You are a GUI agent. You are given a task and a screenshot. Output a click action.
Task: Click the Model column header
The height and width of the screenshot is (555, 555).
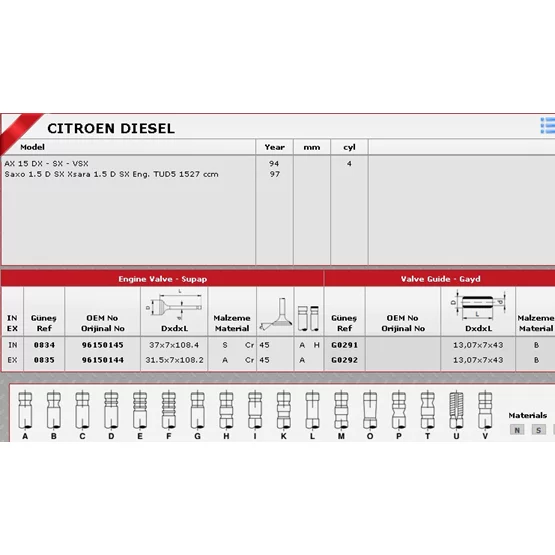(32, 147)
